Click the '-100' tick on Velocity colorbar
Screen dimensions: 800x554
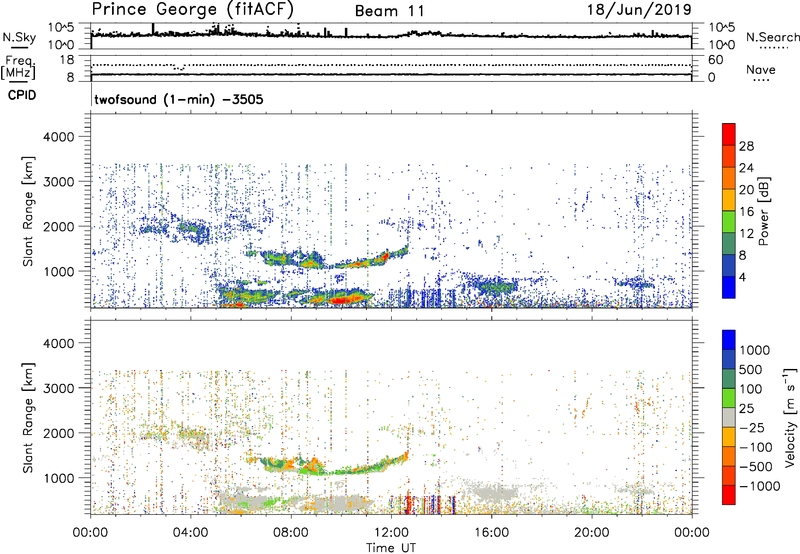755,447
